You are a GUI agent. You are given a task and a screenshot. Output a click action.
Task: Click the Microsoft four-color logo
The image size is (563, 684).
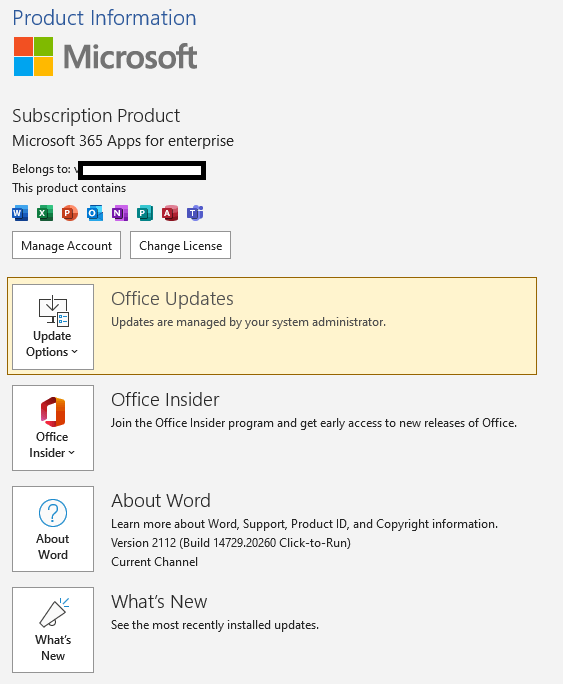pos(34,56)
